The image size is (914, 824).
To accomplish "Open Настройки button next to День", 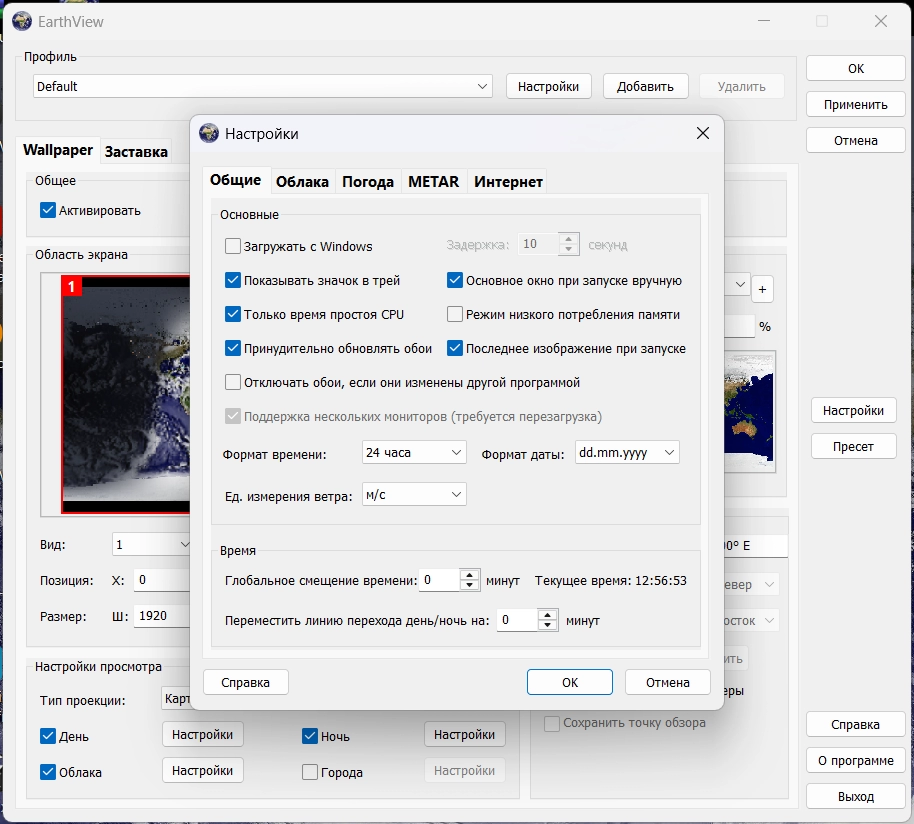I will pyautogui.click(x=202, y=734).
